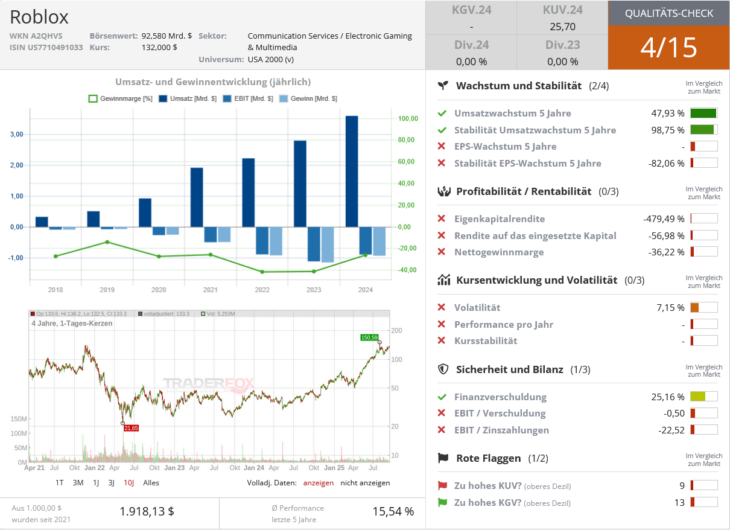Click the Stabilität Umsatzwachstum comparison bar
Image resolution: width=730 pixels, height=530 pixels.
pyautogui.click(x=703, y=130)
